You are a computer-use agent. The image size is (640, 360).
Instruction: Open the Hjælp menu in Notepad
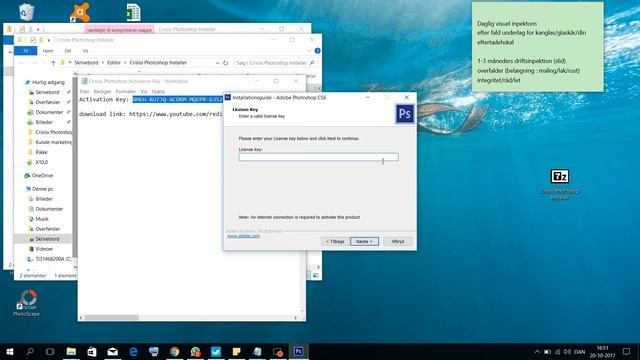tap(158, 91)
